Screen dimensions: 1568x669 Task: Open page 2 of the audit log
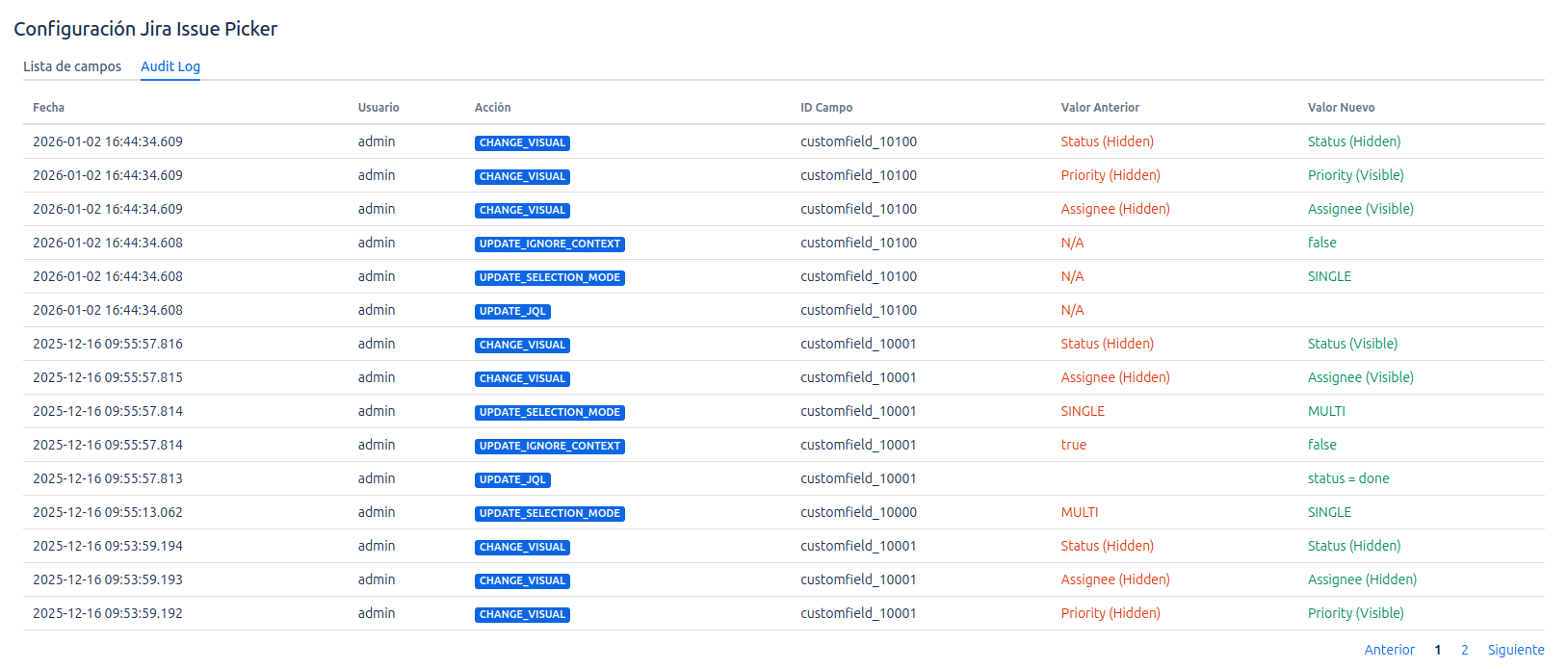pyautogui.click(x=1464, y=650)
